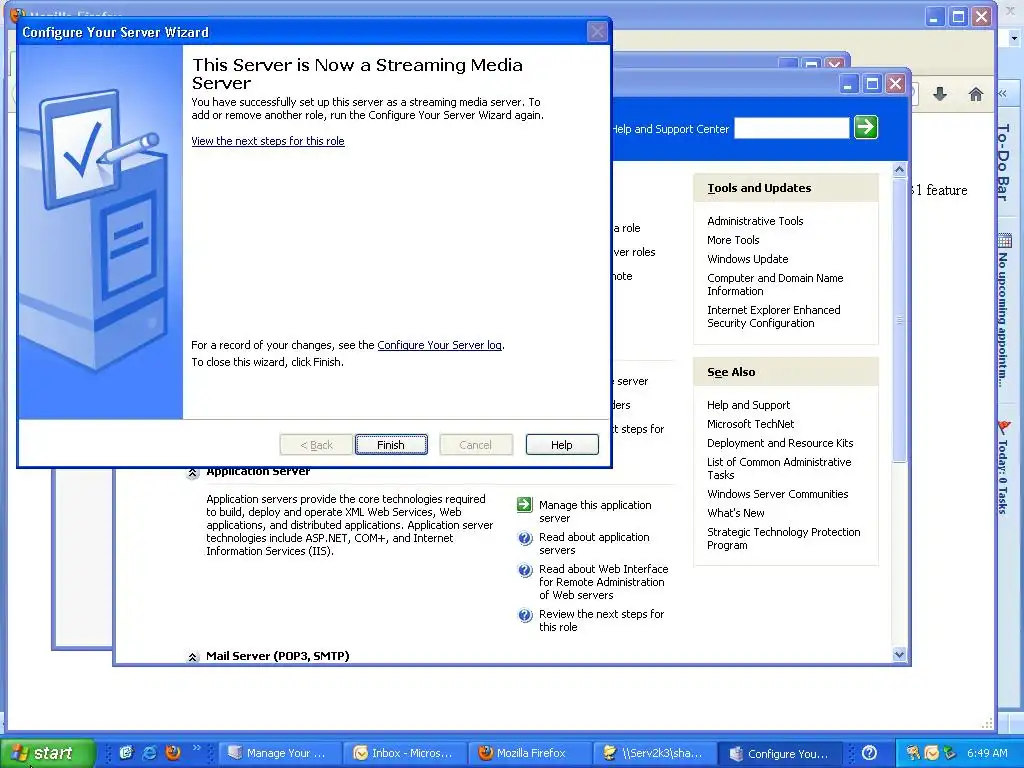Viewport: 1024px width, 768px height.
Task: Open Microsoft TechNet link
Action: [x=750, y=424]
